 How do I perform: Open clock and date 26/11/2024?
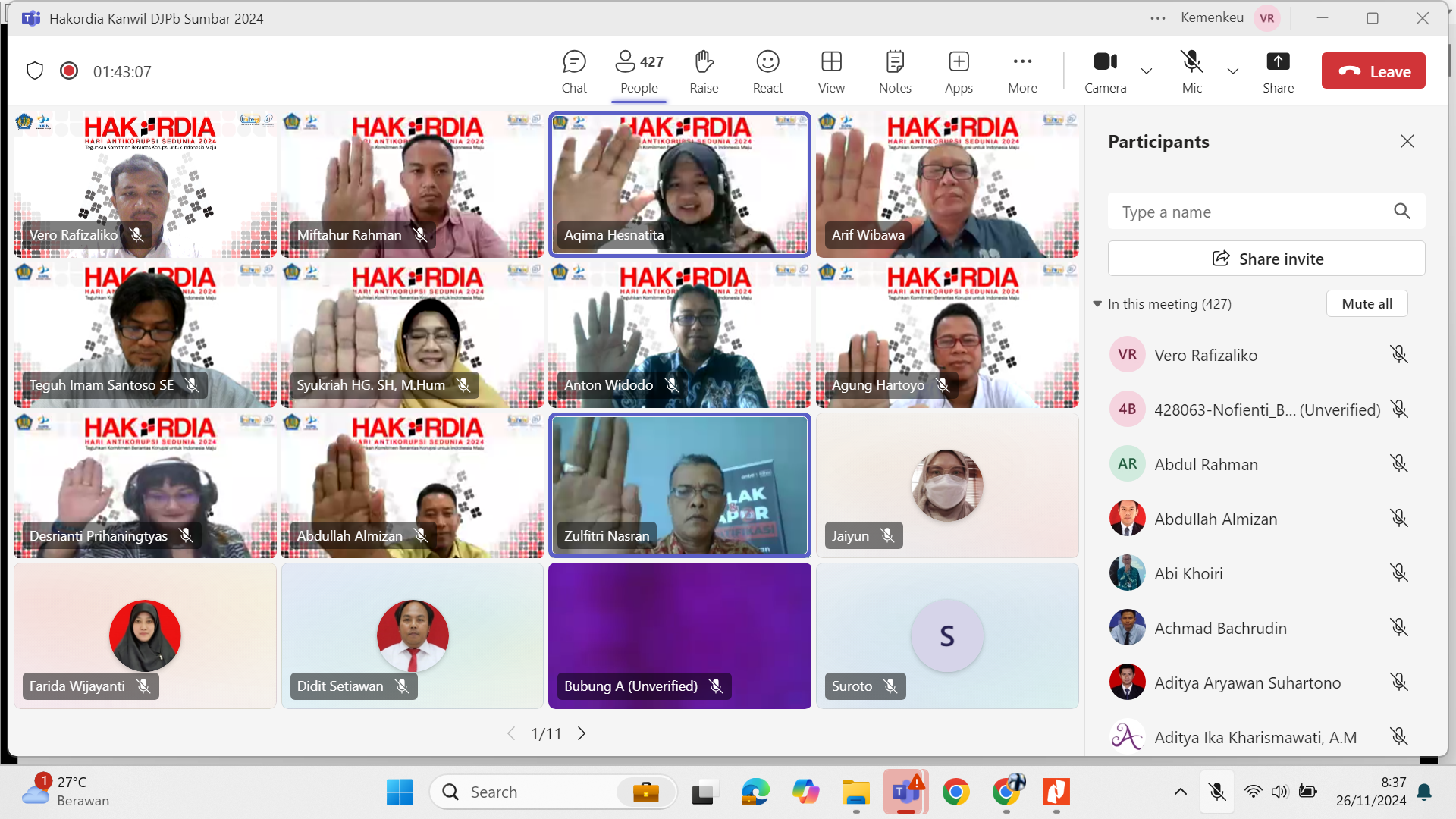pyautogui.click(x=1371, y=792)
